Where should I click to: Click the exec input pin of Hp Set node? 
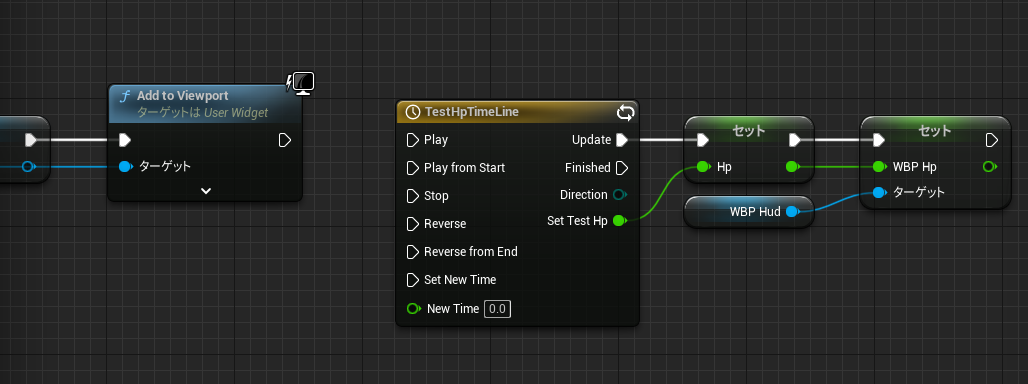[x=703, y=140]
